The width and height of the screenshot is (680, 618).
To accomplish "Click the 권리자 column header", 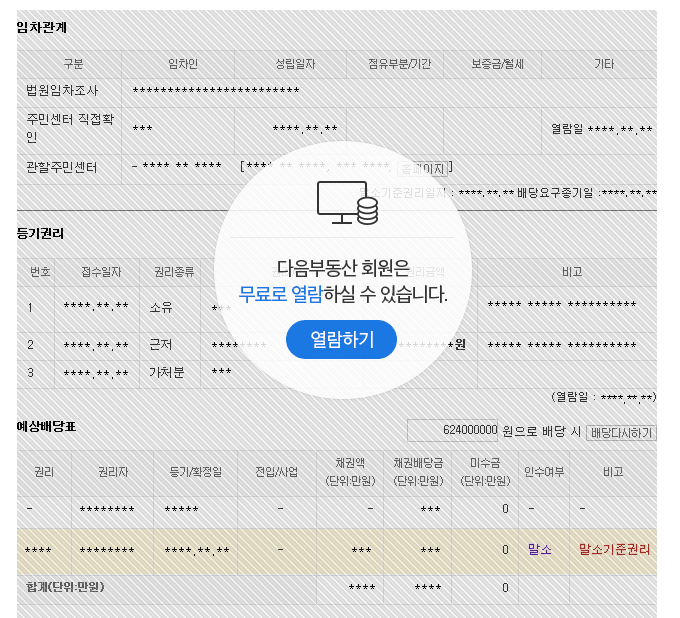I will [113, 472].
